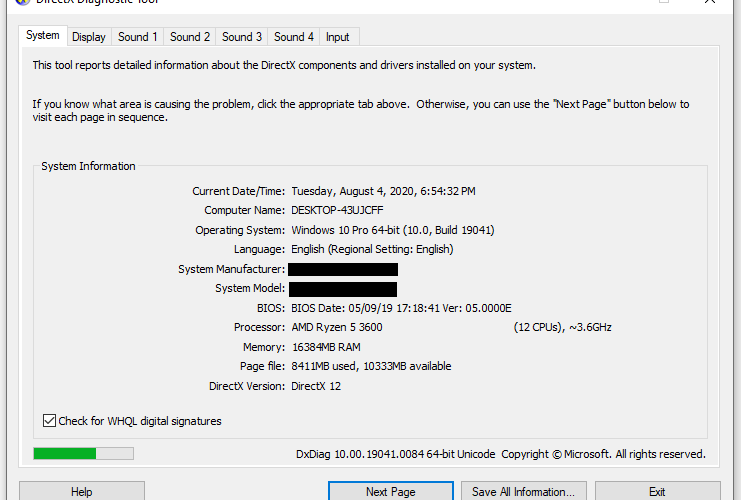Click the Current Date/Time value text
This screenshot has width=741, height=500.
pos(383,191)
